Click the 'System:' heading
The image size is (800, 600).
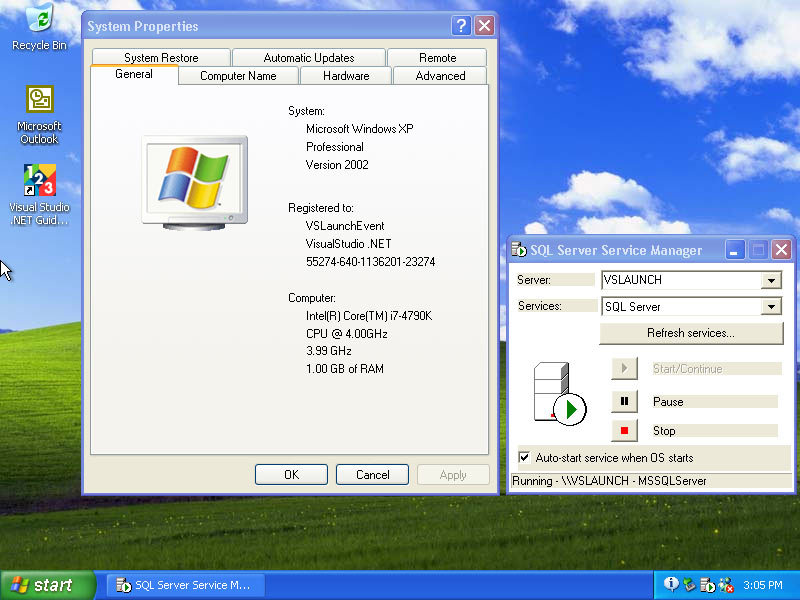(x=306, y=111)
